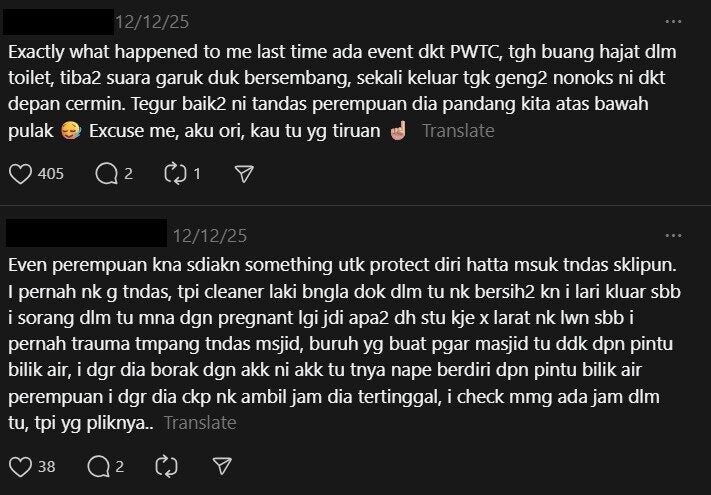711x495 pixels.
Task: Open replies on the PWTC post
Action: pyautogui.click(x=107, y=174)
